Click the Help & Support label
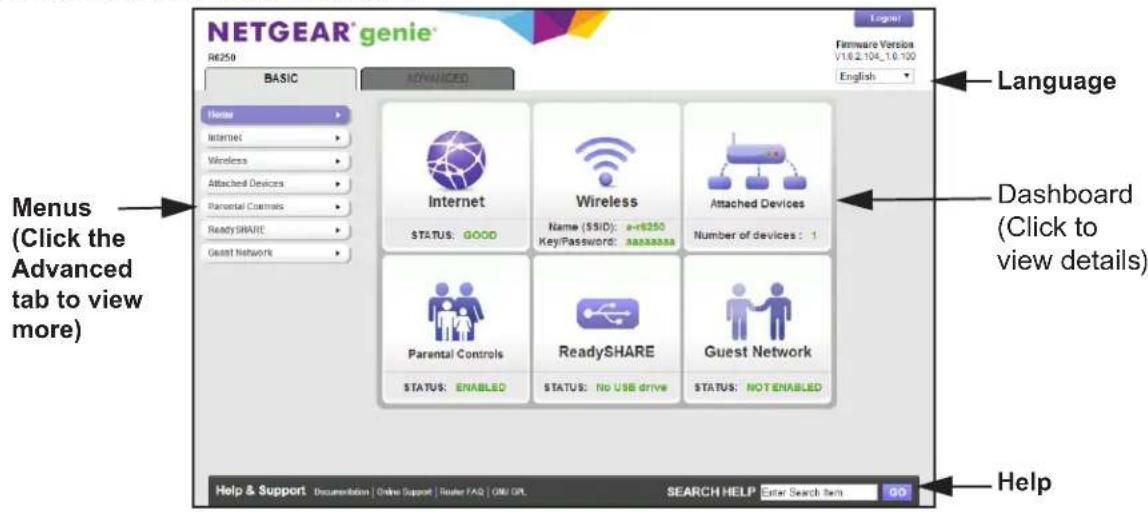1148x512 pixels. point(261,490)
